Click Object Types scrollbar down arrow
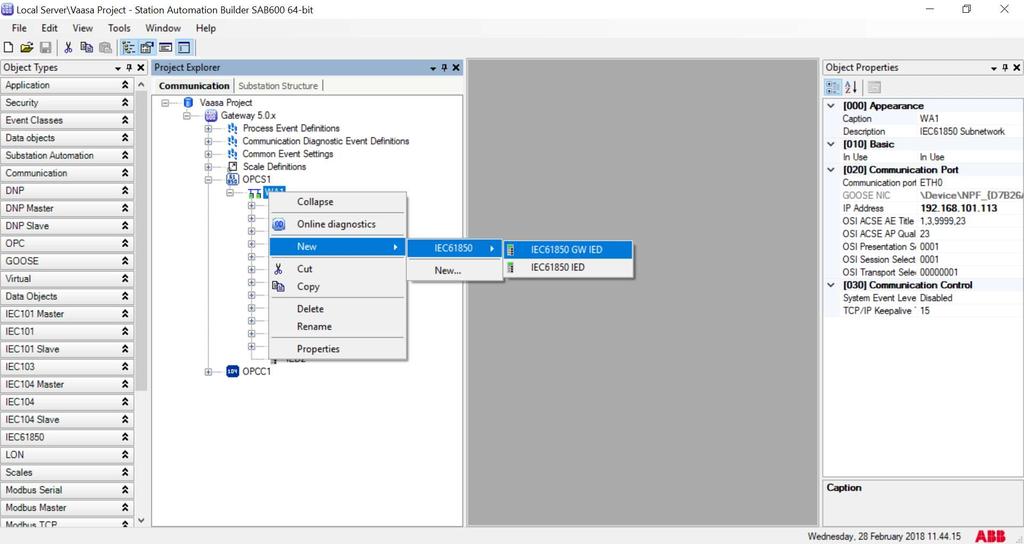Viewport: 1024px width, 544px height. (141, 520)
